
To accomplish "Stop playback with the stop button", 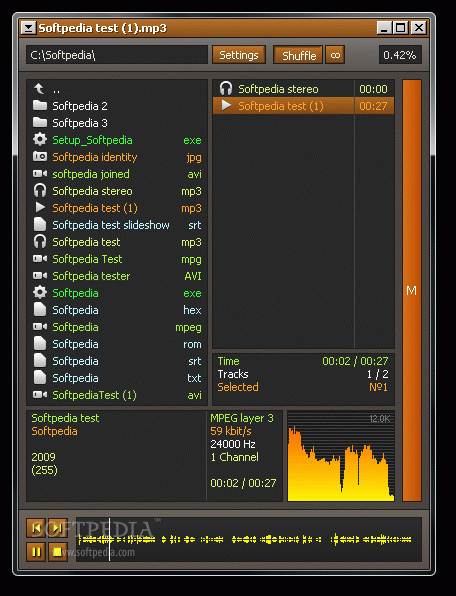I will 57,552.
